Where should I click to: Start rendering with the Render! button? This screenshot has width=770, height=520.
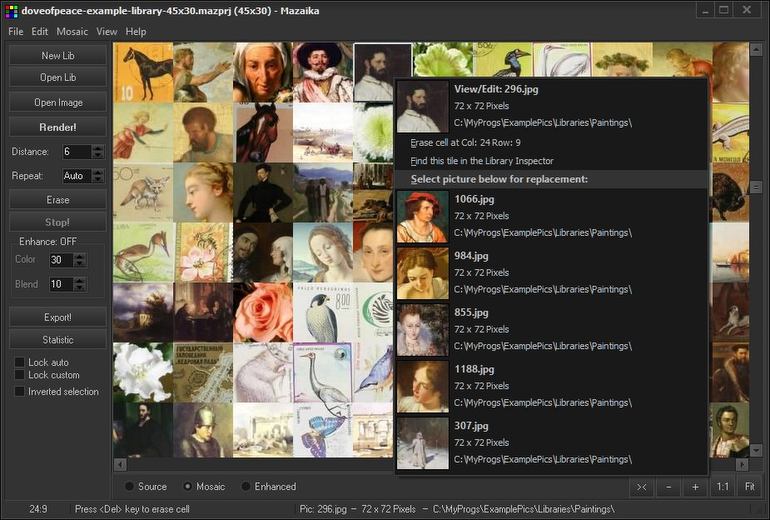click(x=58, y=127)
